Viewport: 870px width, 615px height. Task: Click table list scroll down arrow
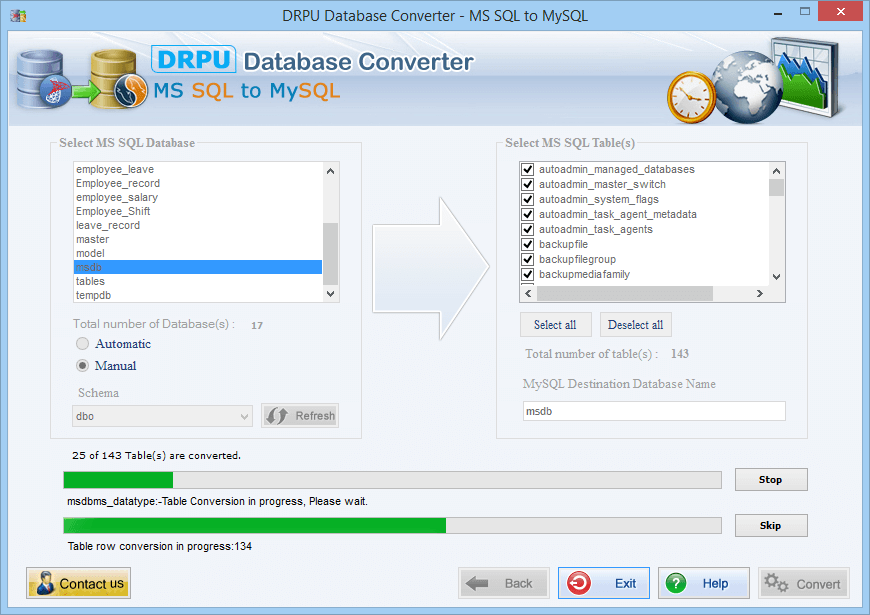[777, 276]
